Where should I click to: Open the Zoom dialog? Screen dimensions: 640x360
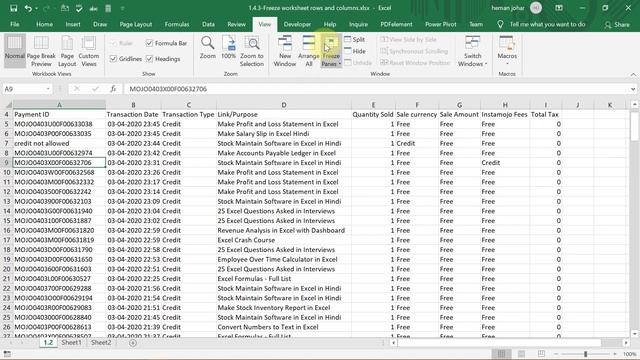(207, 47)
